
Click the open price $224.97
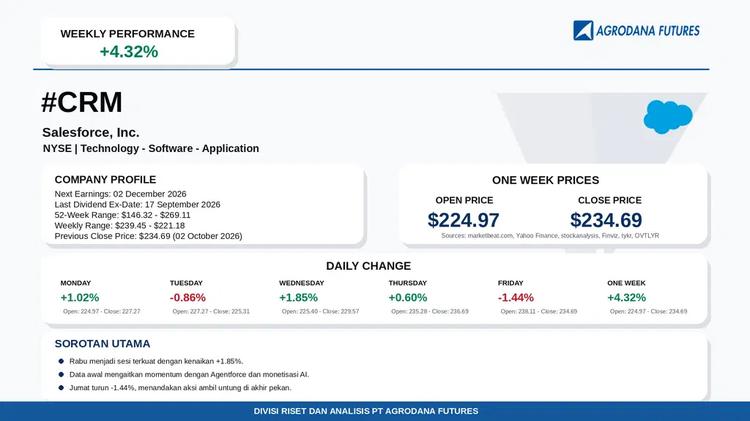pyautogui.click(x=463, y=220)
